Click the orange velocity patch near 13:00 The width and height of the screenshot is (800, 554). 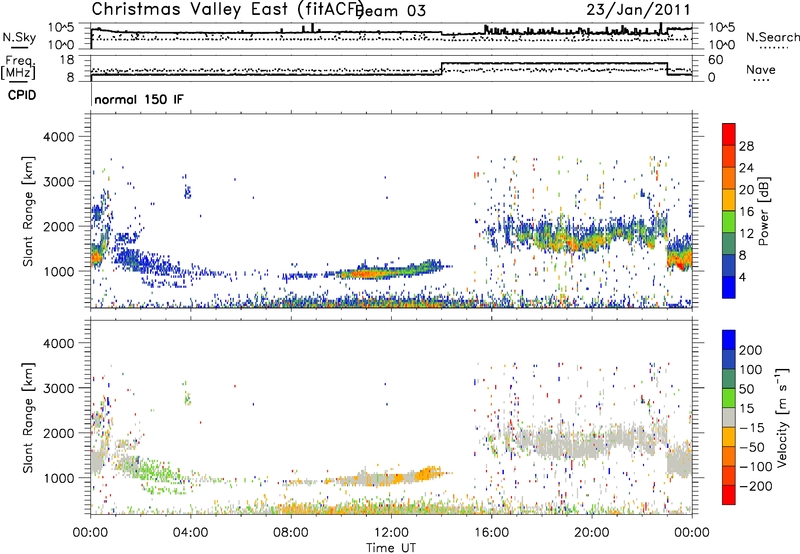428,474
